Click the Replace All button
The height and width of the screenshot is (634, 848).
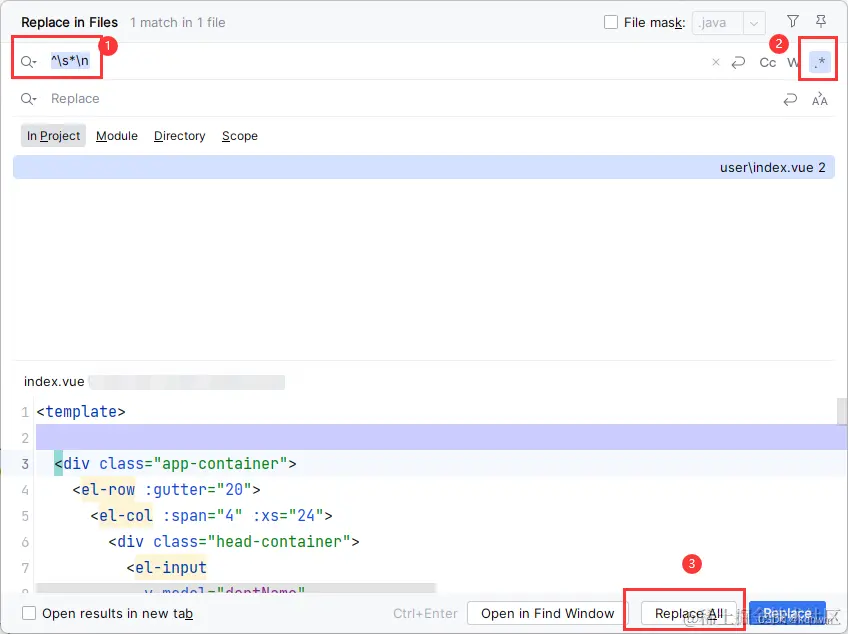[688, 613]
